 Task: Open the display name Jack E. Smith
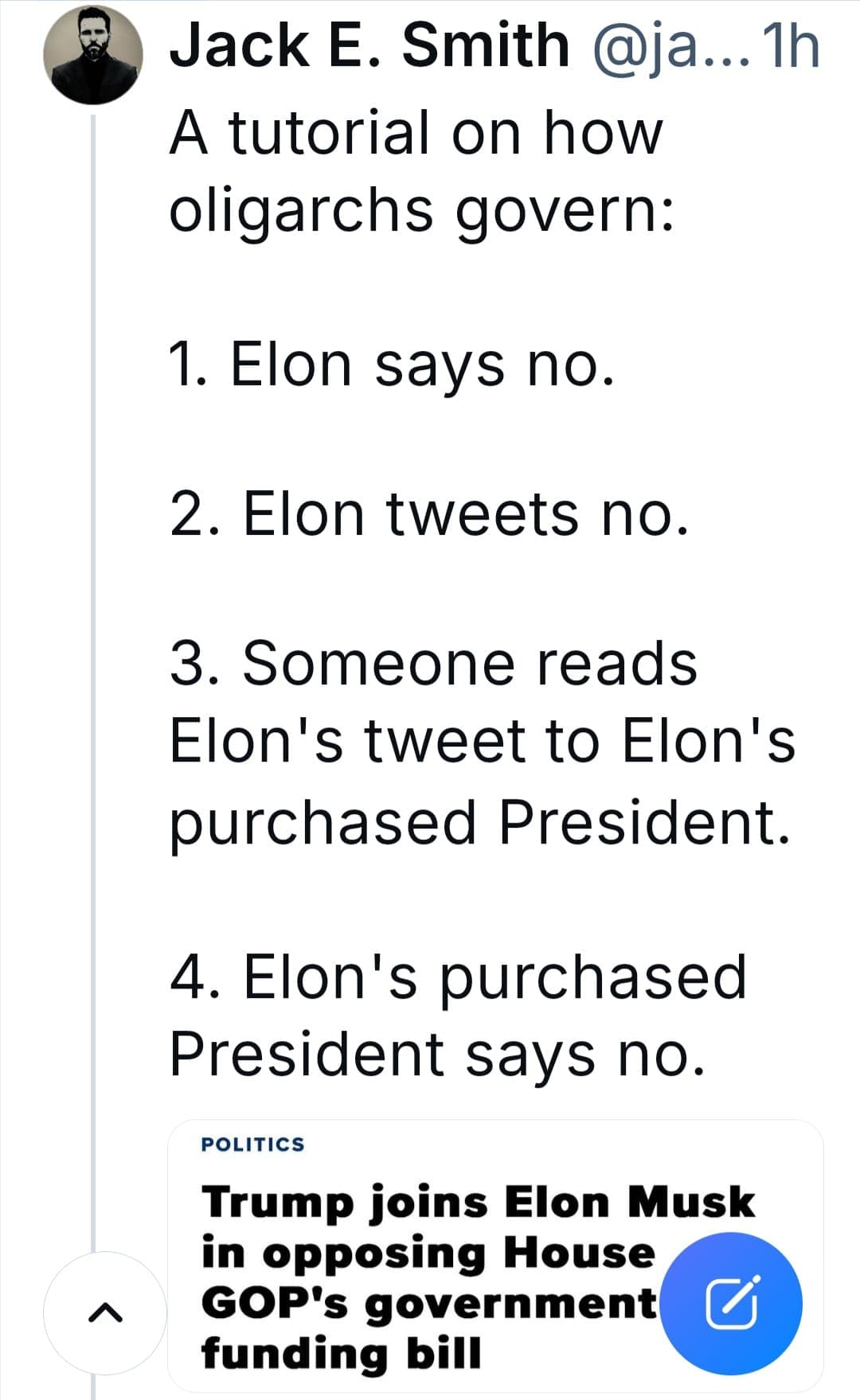click(x=369, y=45)
